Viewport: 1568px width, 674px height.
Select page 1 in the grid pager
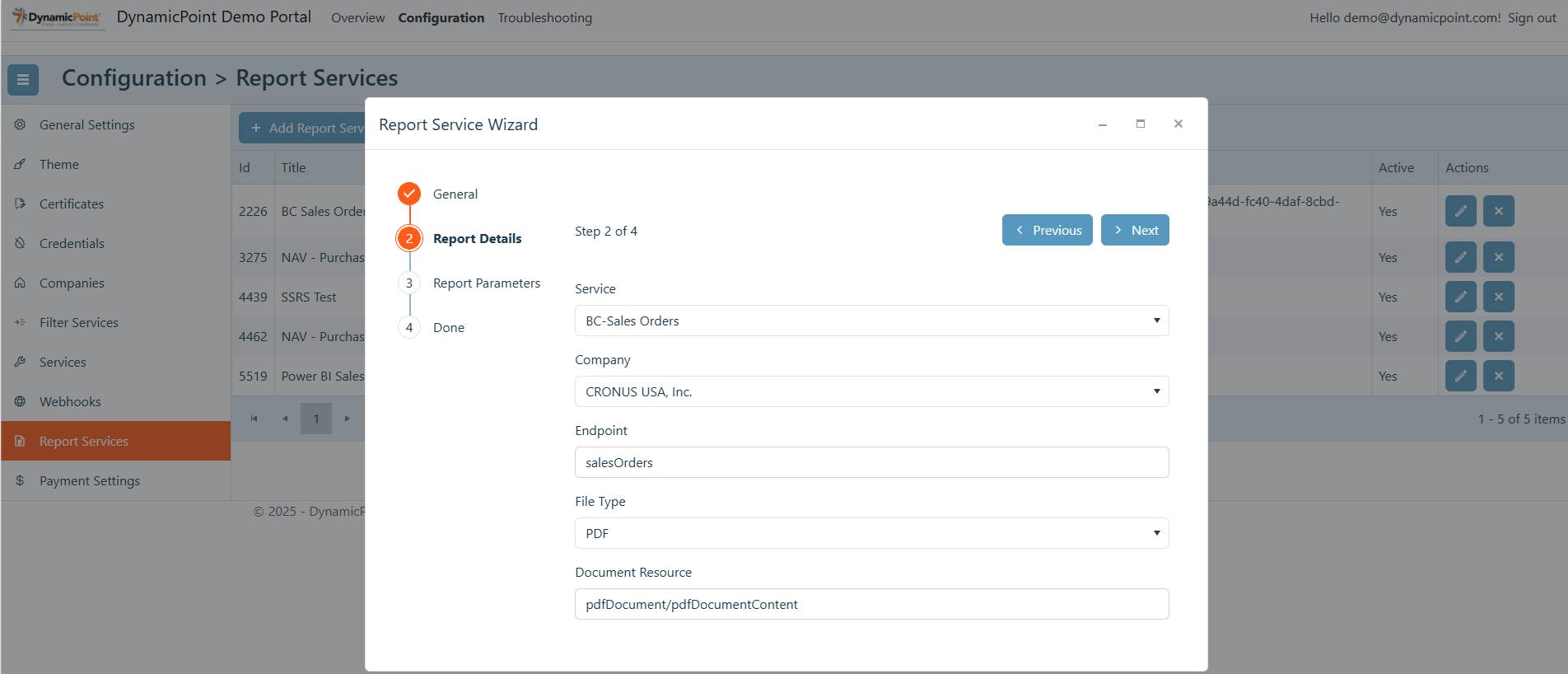316,419
